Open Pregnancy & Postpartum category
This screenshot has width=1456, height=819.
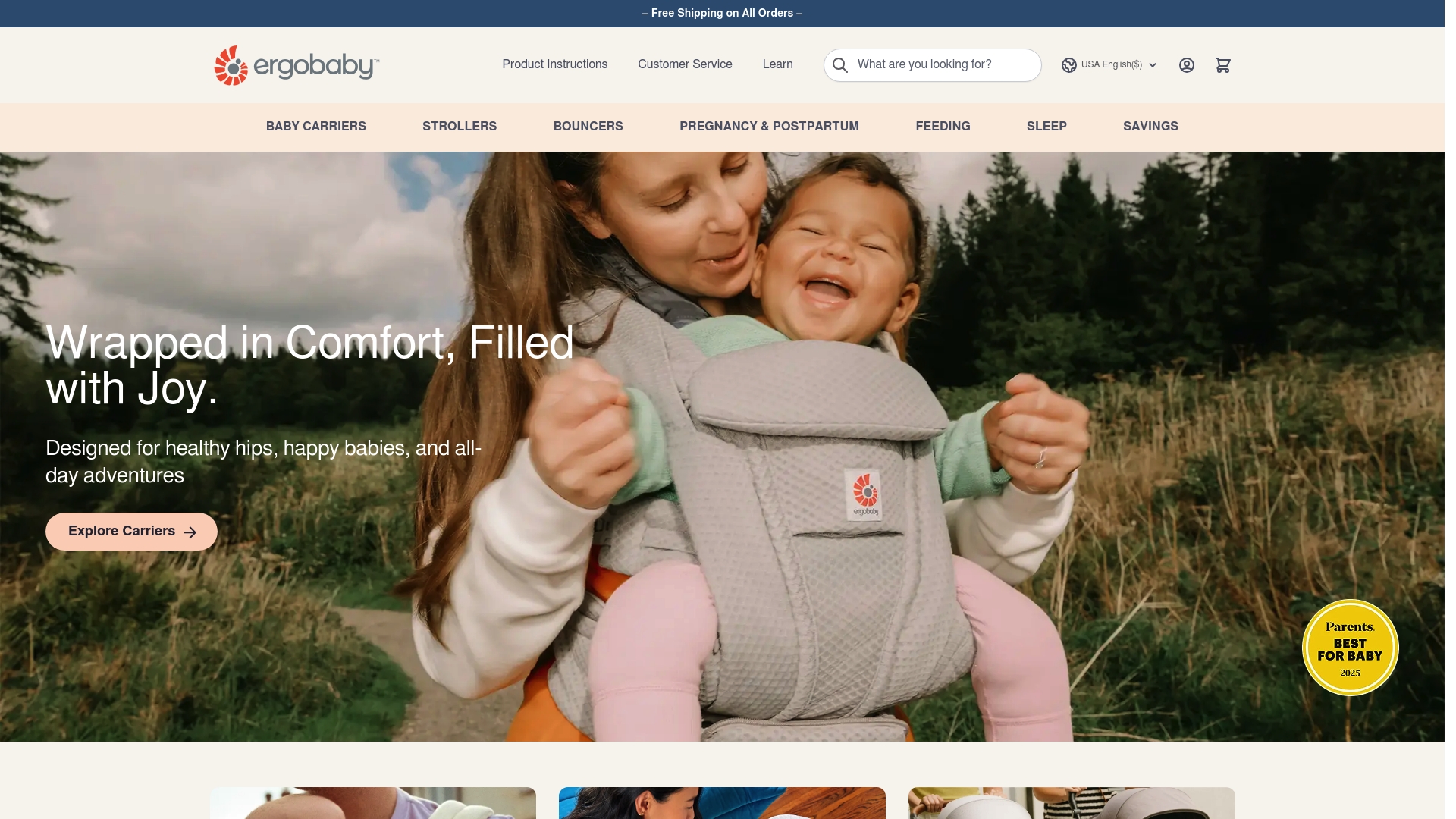click(769, 127)
